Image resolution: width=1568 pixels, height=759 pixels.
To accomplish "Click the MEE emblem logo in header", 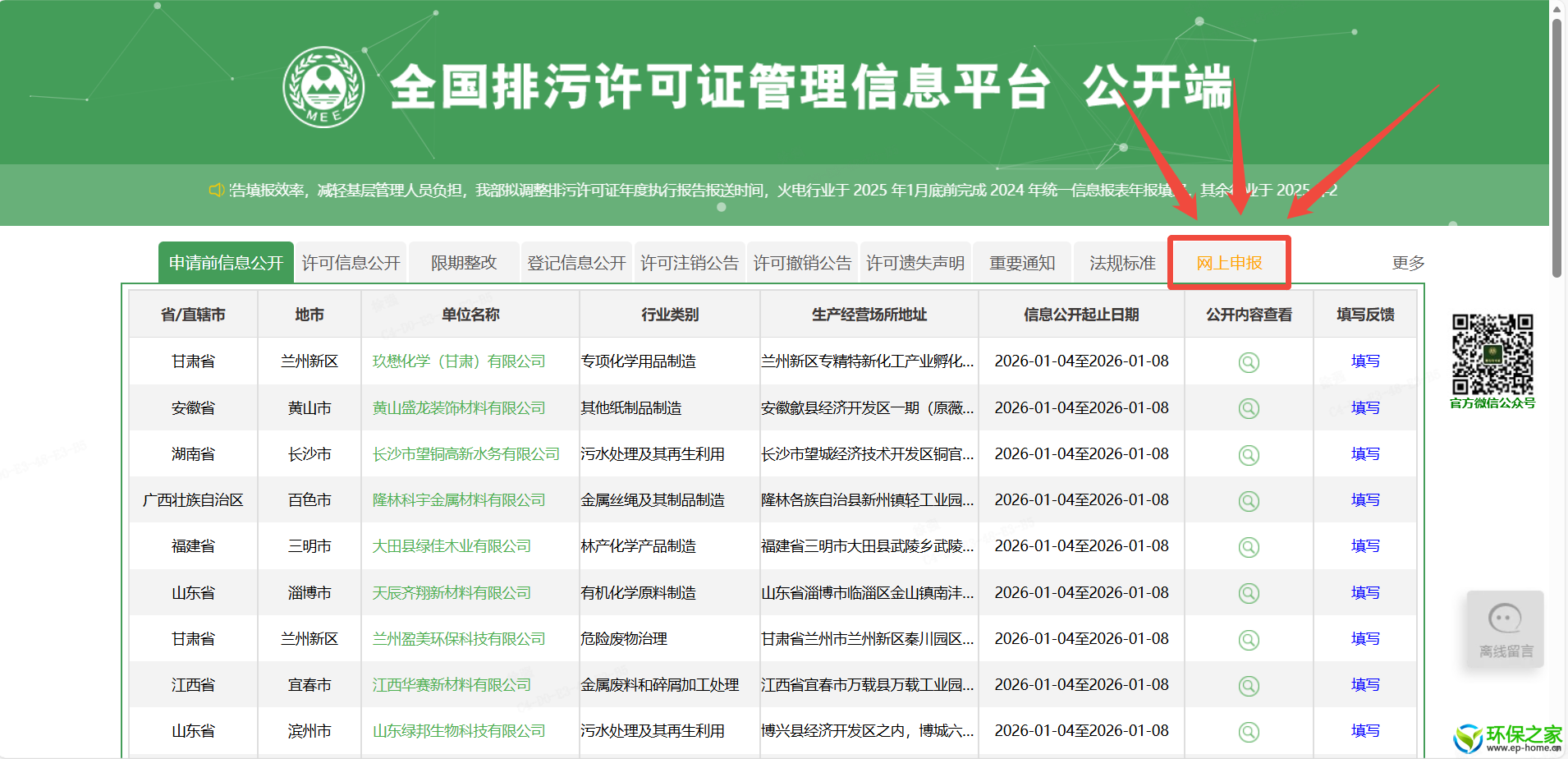I will tap(323, 87).
